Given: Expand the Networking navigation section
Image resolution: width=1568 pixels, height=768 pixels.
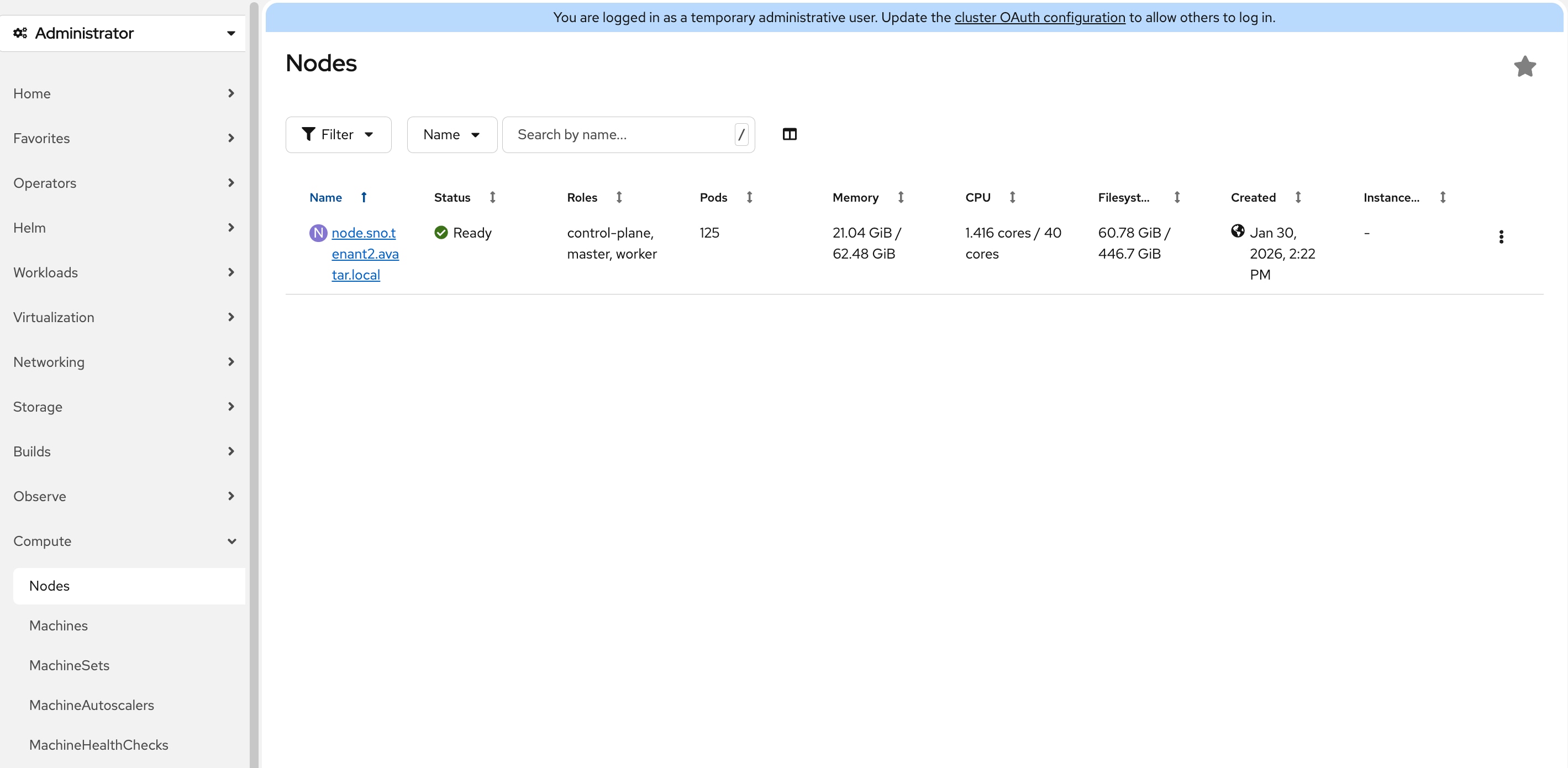Looking at the screenshot, I should (124, 362).
